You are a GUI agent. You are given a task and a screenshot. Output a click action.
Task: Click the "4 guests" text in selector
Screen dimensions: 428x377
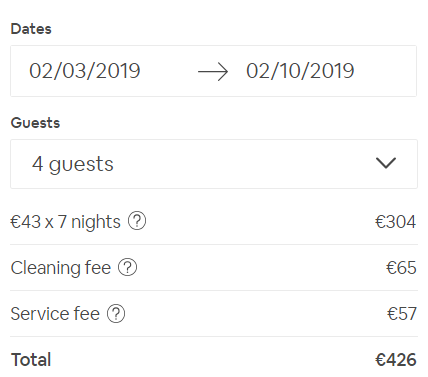click(73, 165)
